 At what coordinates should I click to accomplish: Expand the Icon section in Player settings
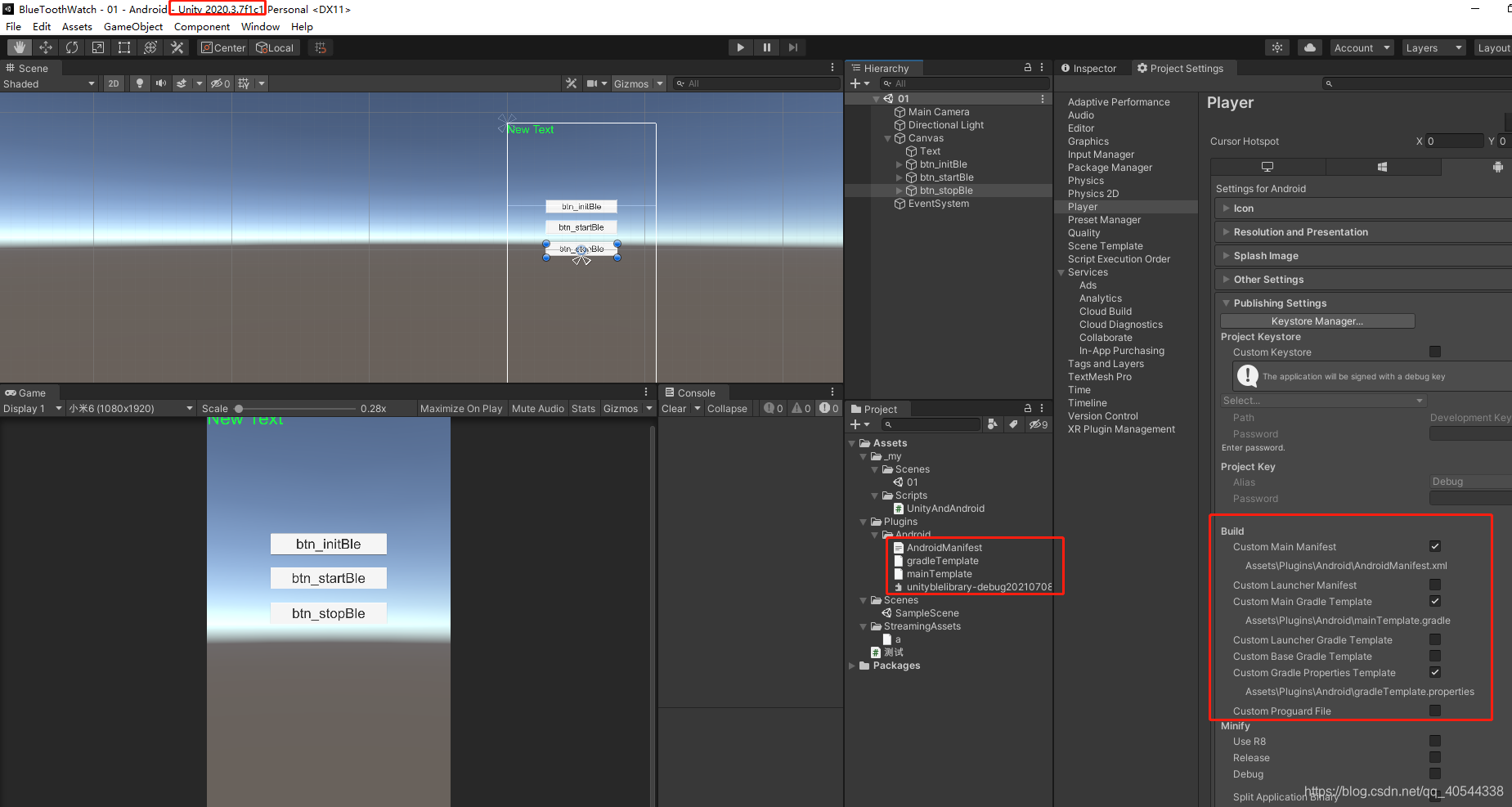pyautogui.click(x=1226, y=208)
